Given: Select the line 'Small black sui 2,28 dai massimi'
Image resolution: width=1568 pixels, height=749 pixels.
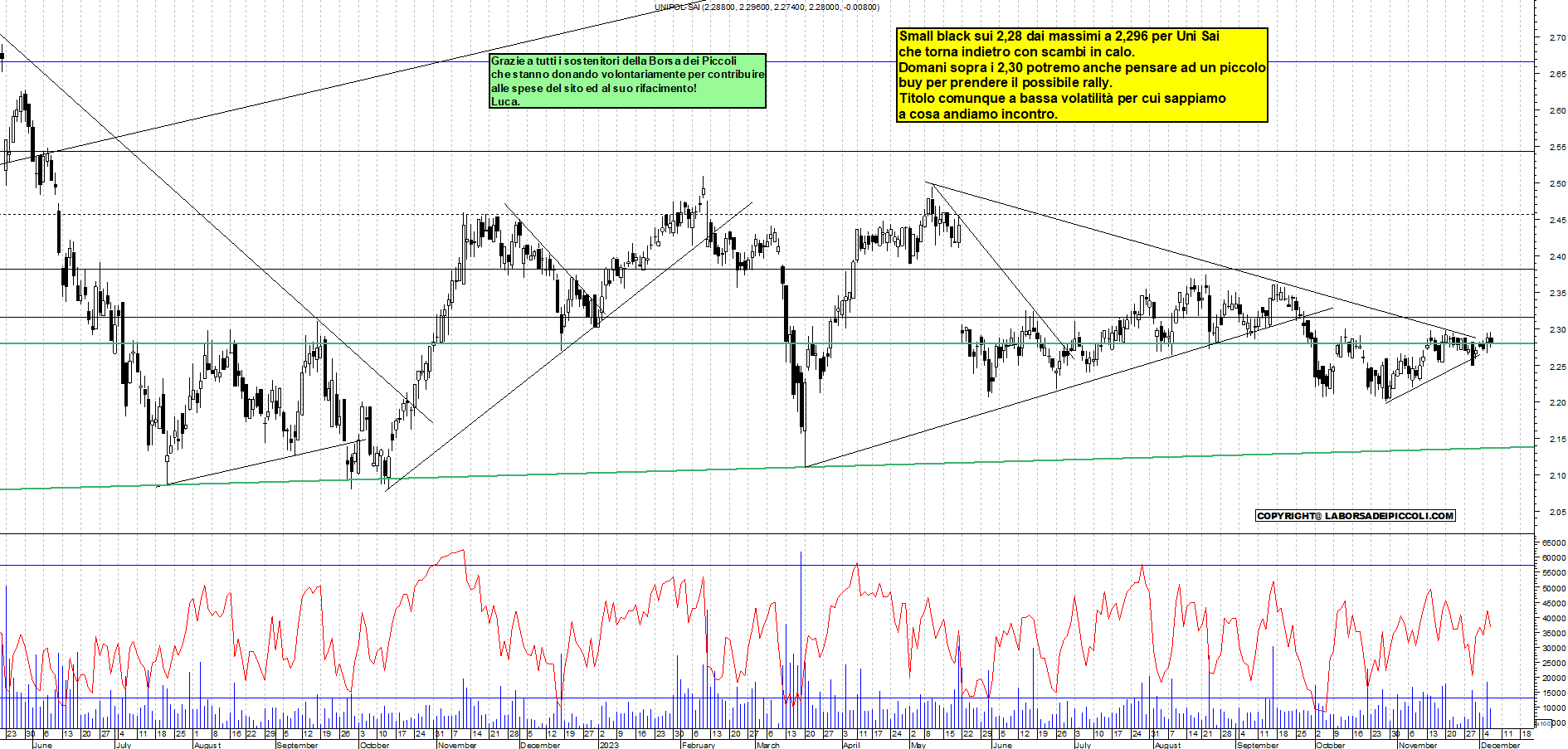Looking at the screenshot, I should pyautogui.click(x=1059, y=36).
